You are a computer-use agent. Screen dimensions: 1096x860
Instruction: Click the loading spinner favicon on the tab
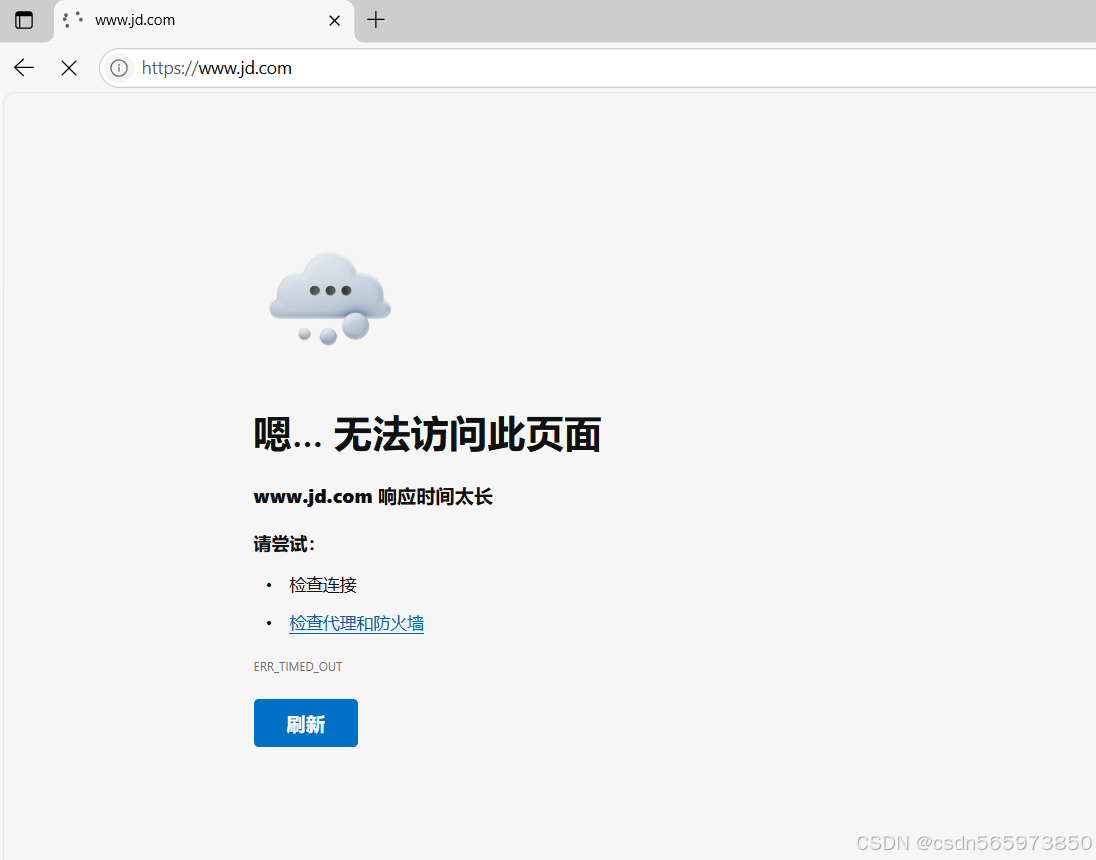tap(70, 19)
